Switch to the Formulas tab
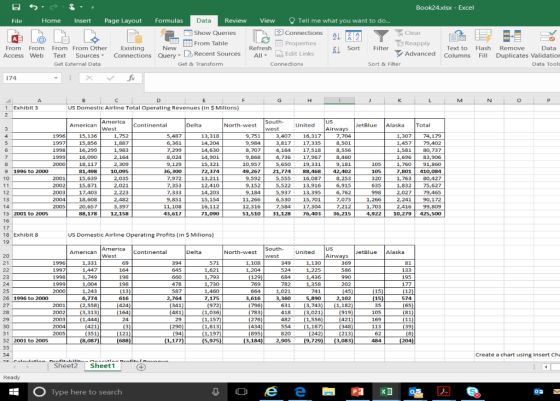 pyautogui.click(x=169, y=21)
